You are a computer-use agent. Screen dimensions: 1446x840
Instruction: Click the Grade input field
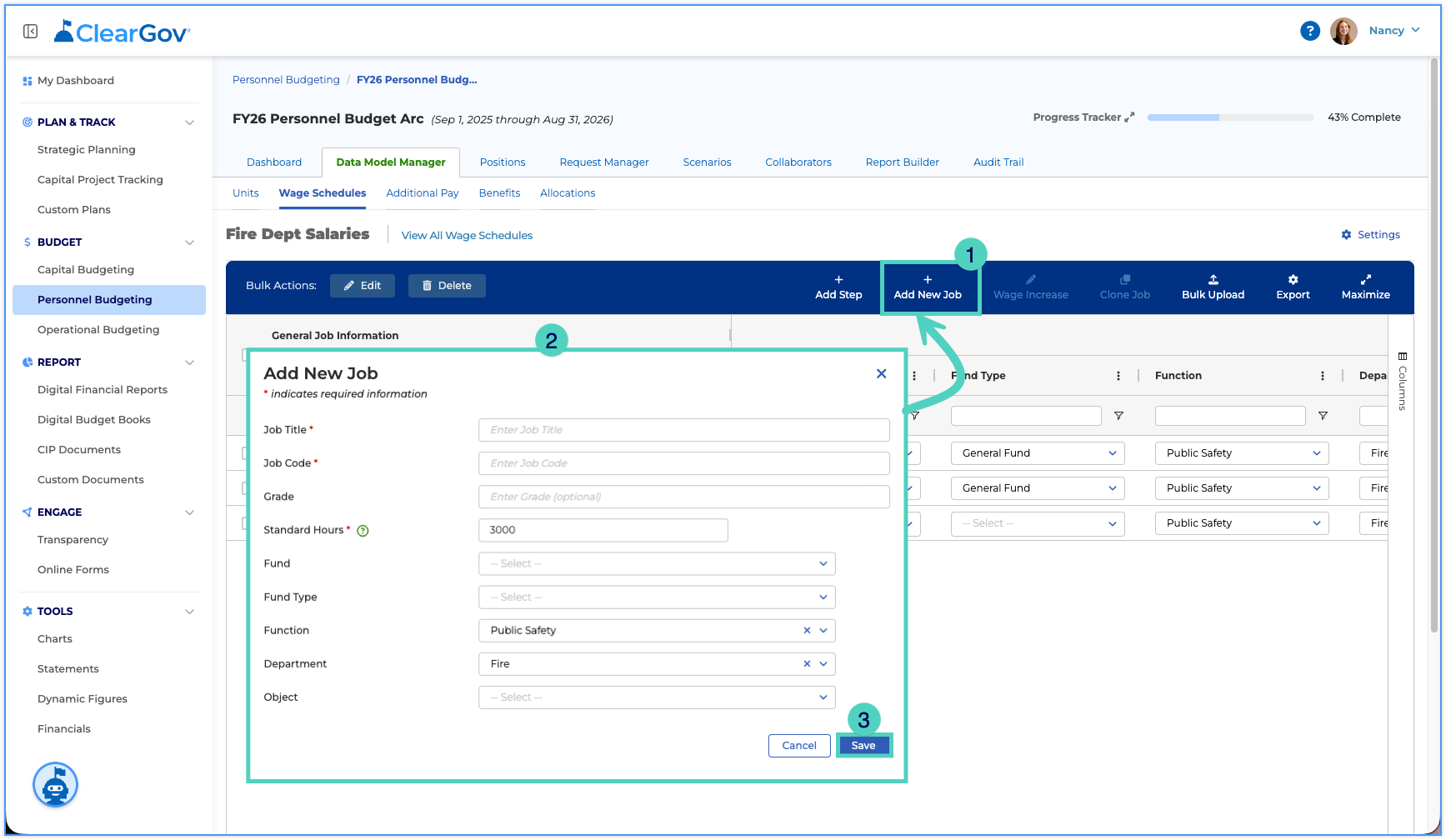[684, 497]
